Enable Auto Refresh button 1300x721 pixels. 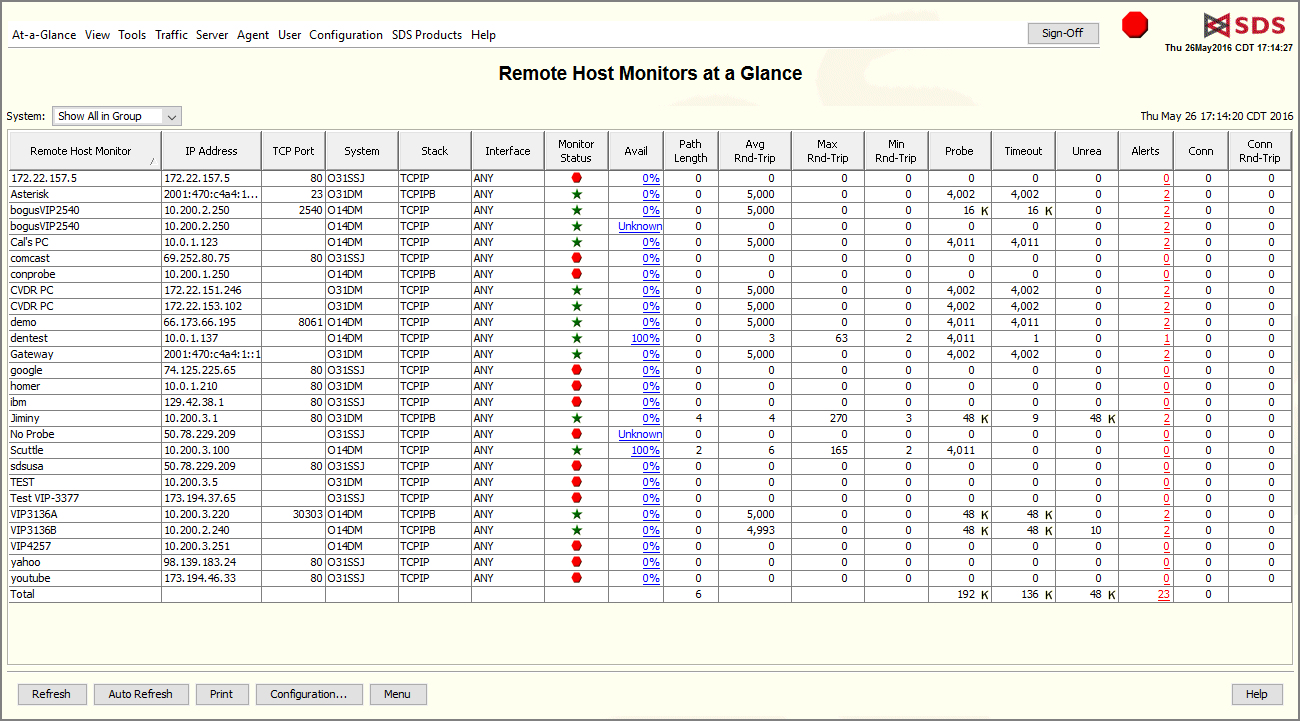pyautogui.click(x=141, y=694)
